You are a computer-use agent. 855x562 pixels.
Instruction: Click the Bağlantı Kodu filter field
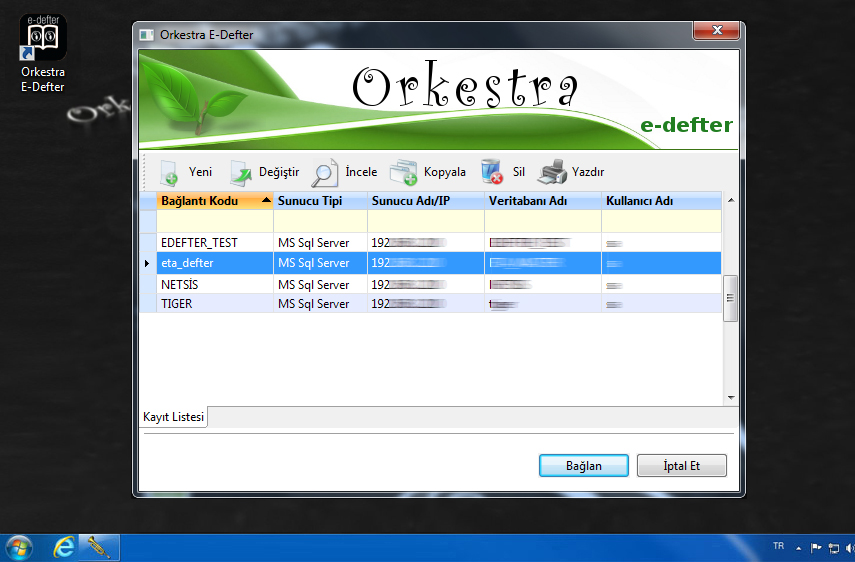214,221
